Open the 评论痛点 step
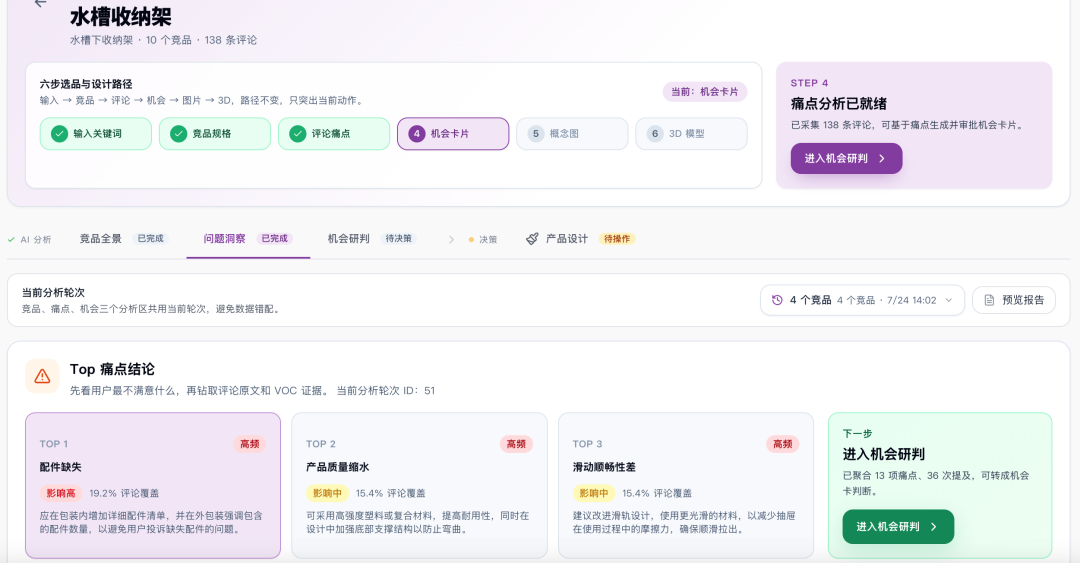Screen dimensions: 1080x563 click(334, 134)
